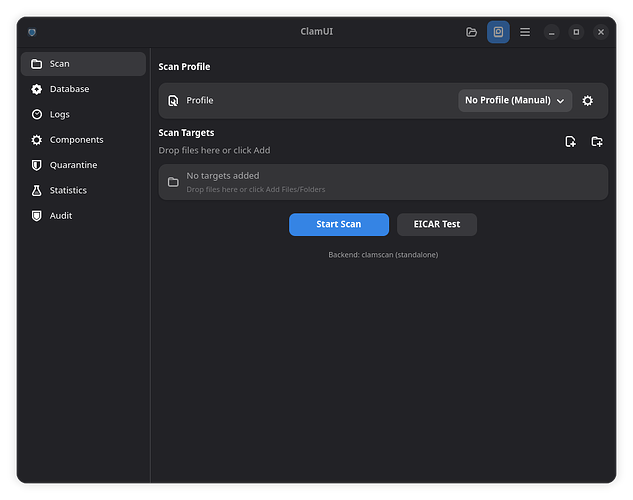Open the Scan view in the sidebar
The width and height of the screenshot is (633, 500).
(x=83, y=64)
